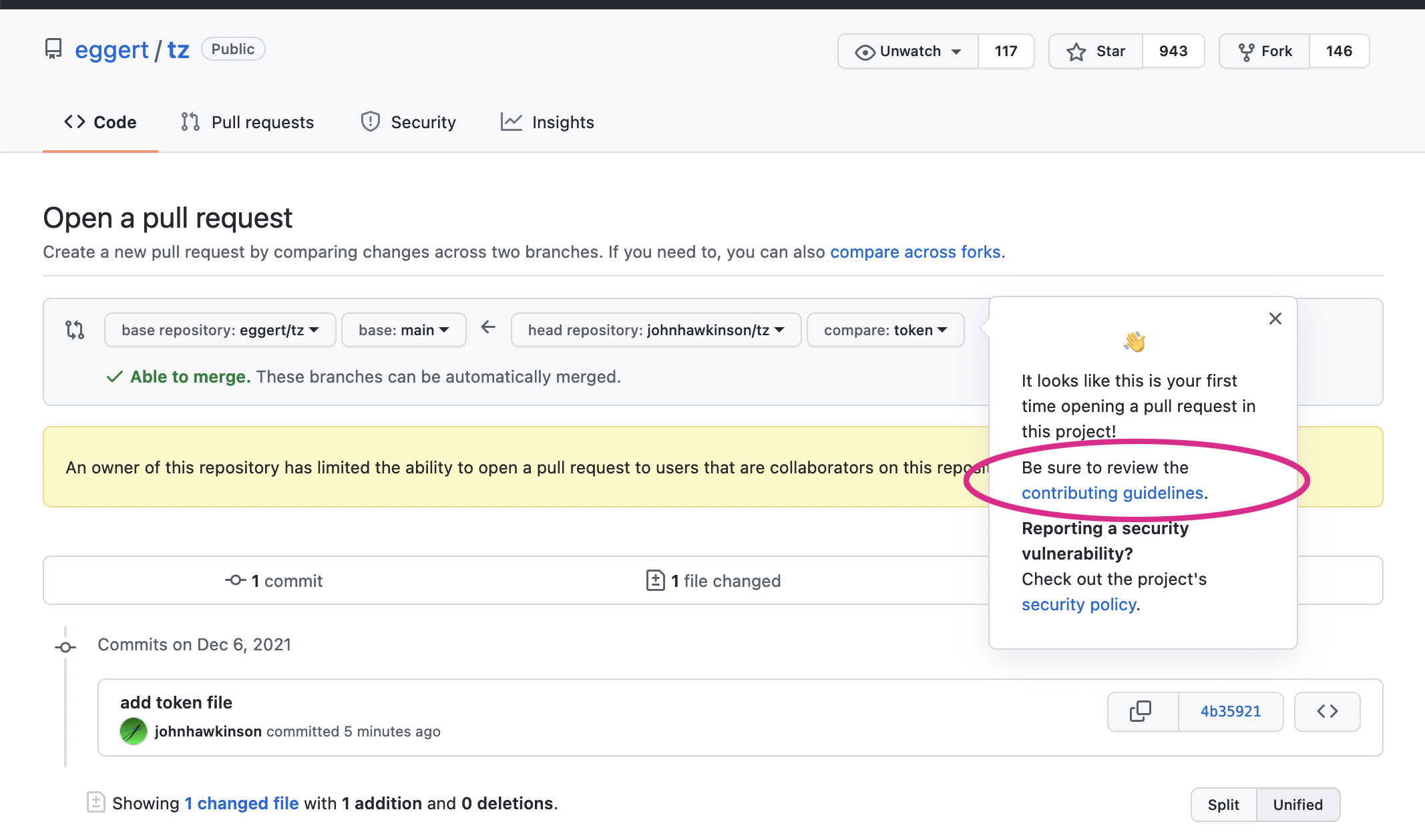
Task: Open the contributing guidelines link
Action: 1112,493
